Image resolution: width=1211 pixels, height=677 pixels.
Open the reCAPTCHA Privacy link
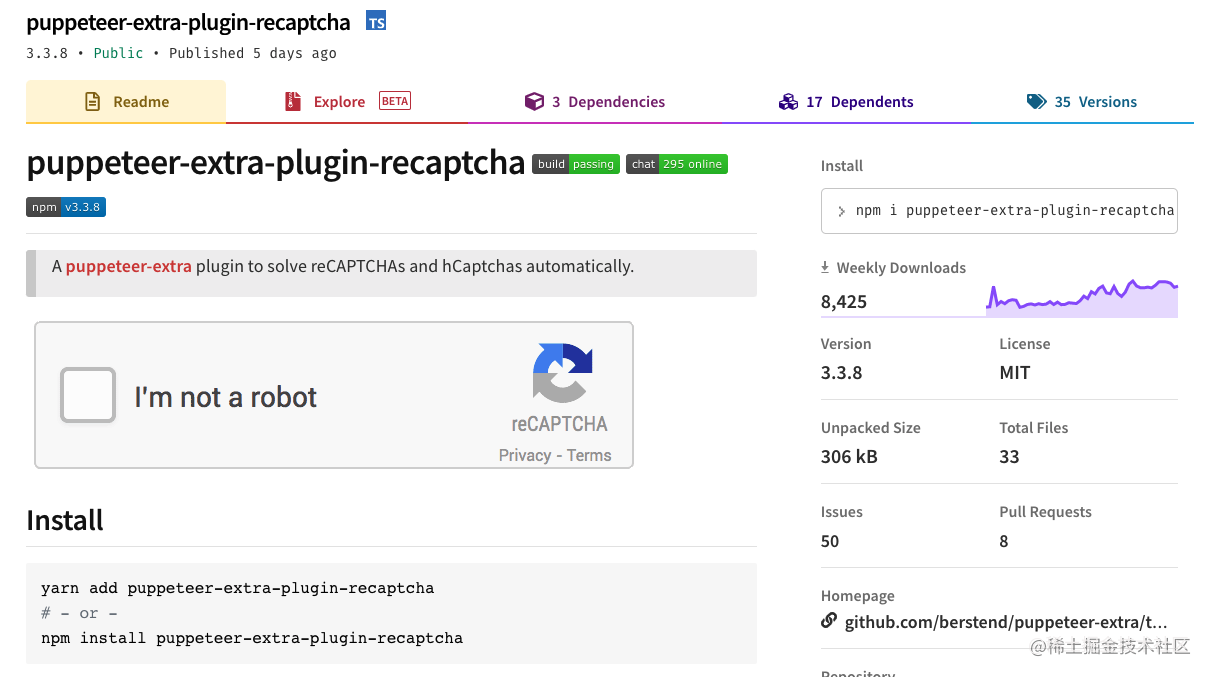(x=525, y=455)
